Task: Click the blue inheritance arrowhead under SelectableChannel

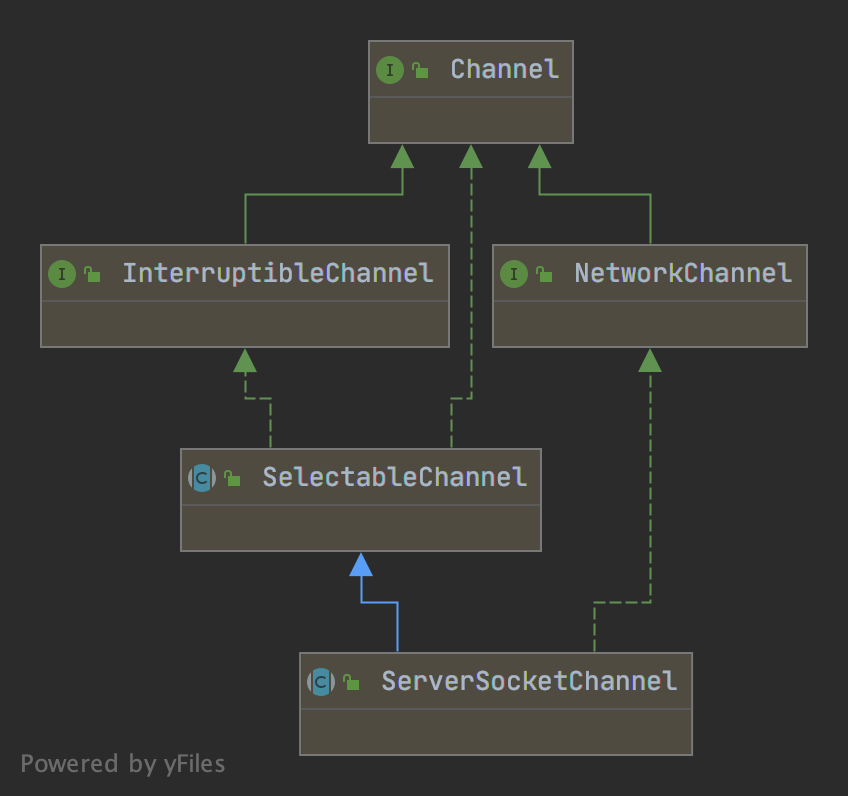Action: [x=361, y=565]
